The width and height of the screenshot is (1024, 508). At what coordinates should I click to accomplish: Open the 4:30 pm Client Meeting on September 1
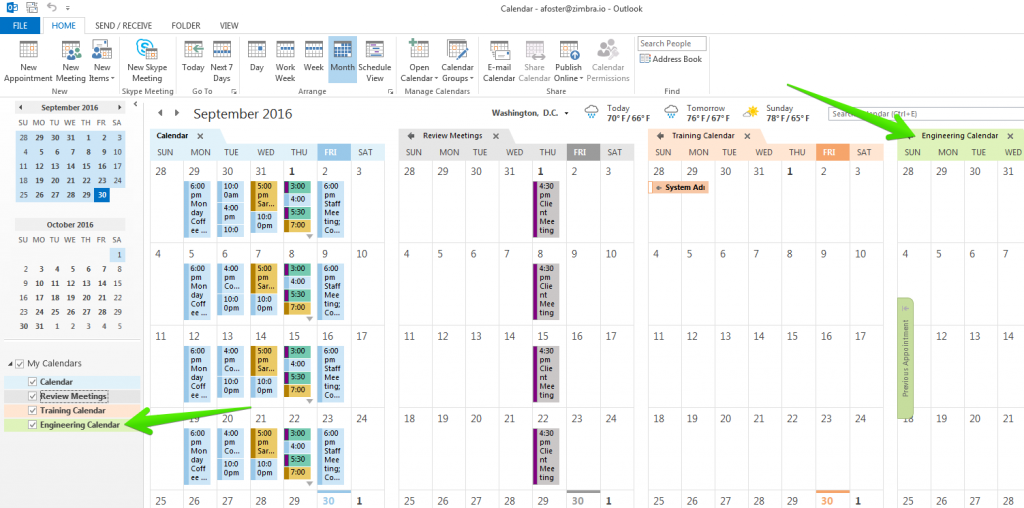[x=547, y=209]
